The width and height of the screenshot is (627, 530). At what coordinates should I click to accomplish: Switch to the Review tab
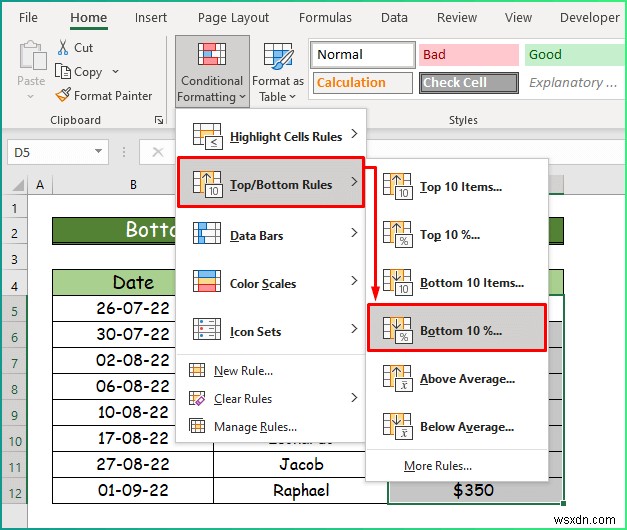457,18
